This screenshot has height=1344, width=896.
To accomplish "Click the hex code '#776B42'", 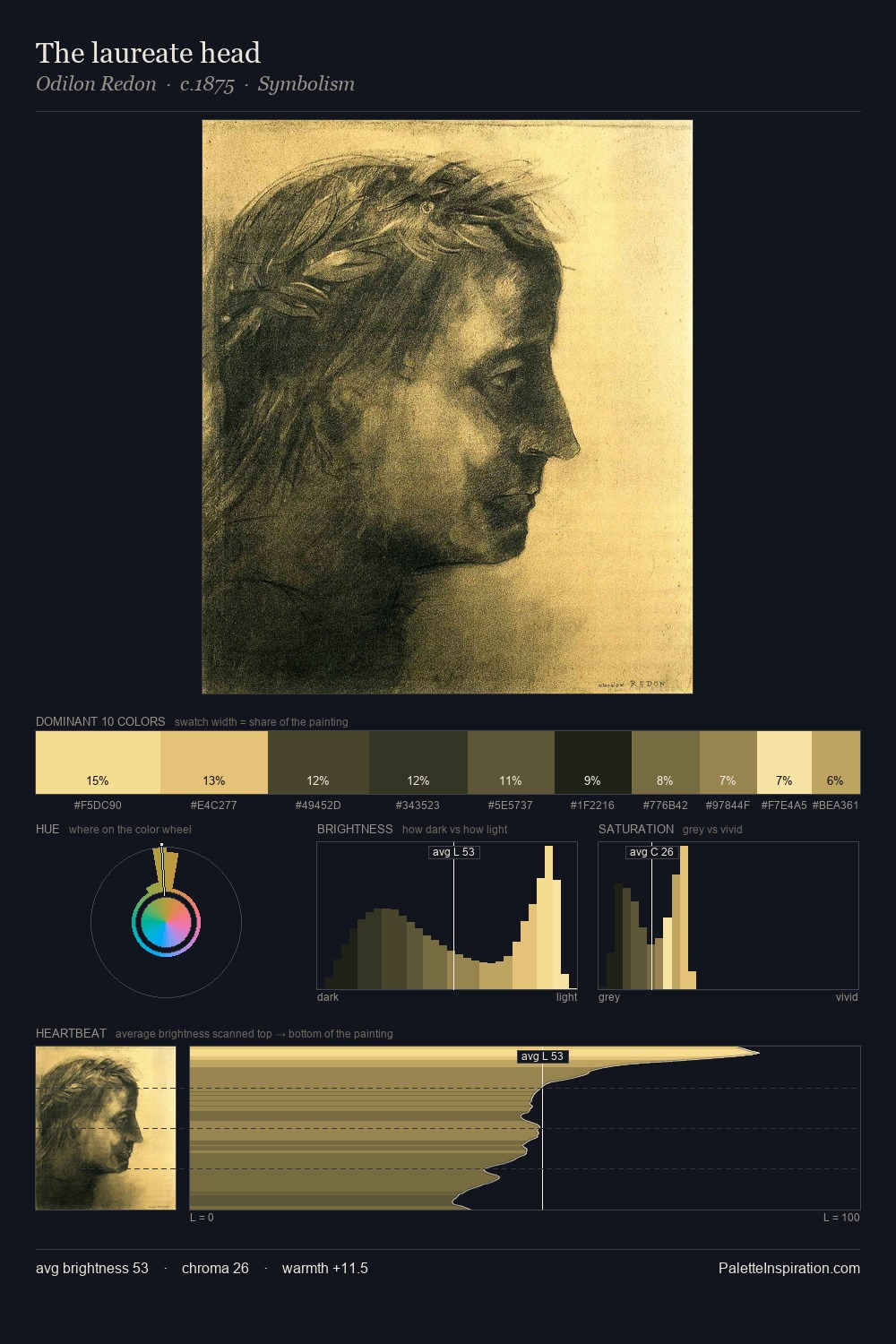I will 666,806.
